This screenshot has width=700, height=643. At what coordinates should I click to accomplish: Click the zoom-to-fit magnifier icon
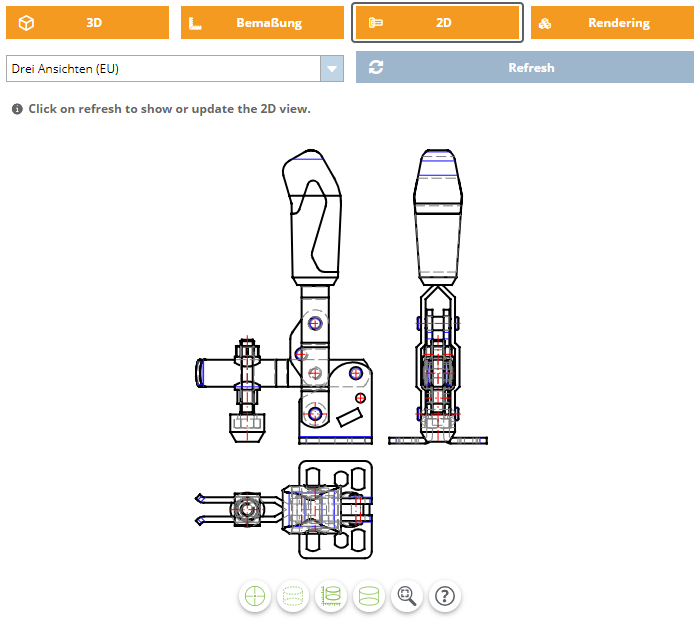pyautogui.click(x=407, y=596)
